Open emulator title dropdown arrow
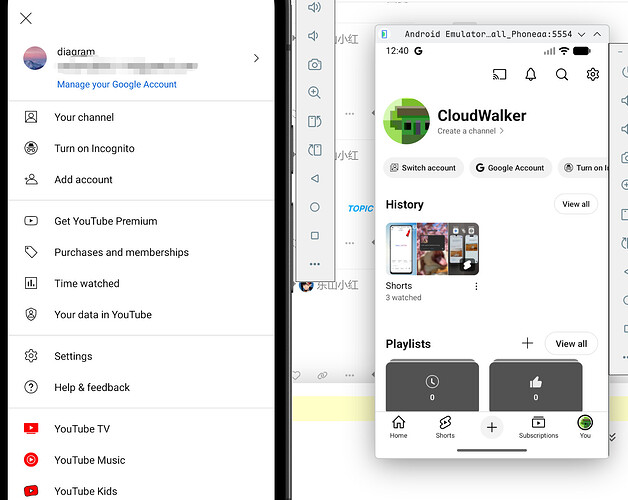This screenshot has width=628, height=500. point(582,34)
